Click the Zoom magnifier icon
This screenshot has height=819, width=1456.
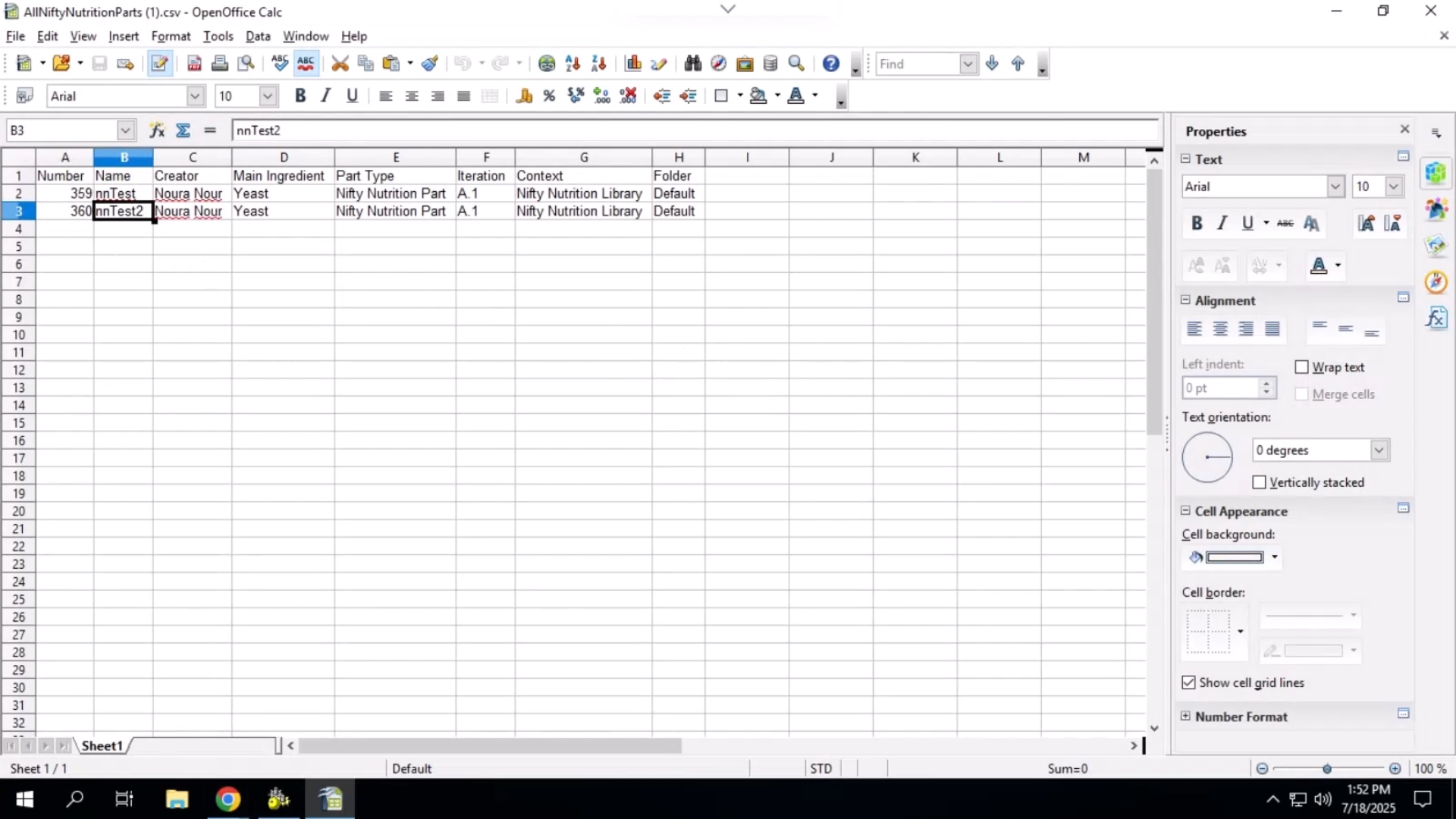coord(796,64)
